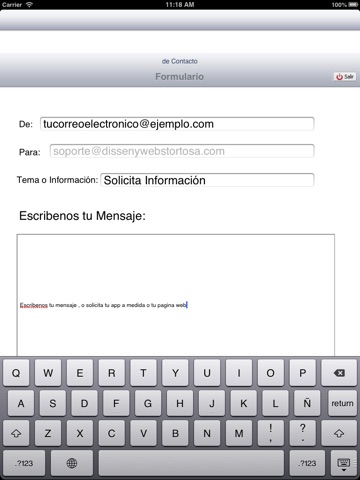Place cursor in the message text area
The height and width of the screenshot is (480, 360).
tap(176, 295)
